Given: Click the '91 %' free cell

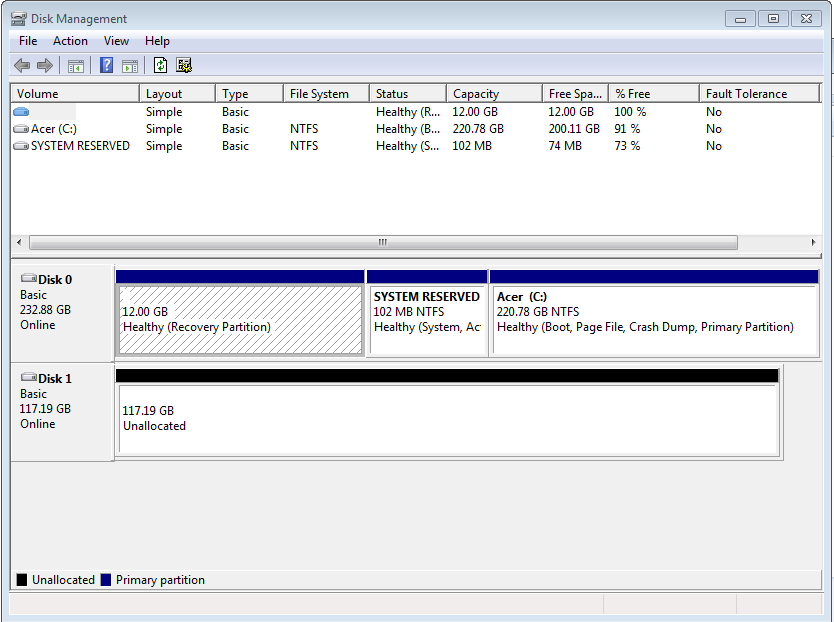Looking at the screenshot, I should [627, 129].
